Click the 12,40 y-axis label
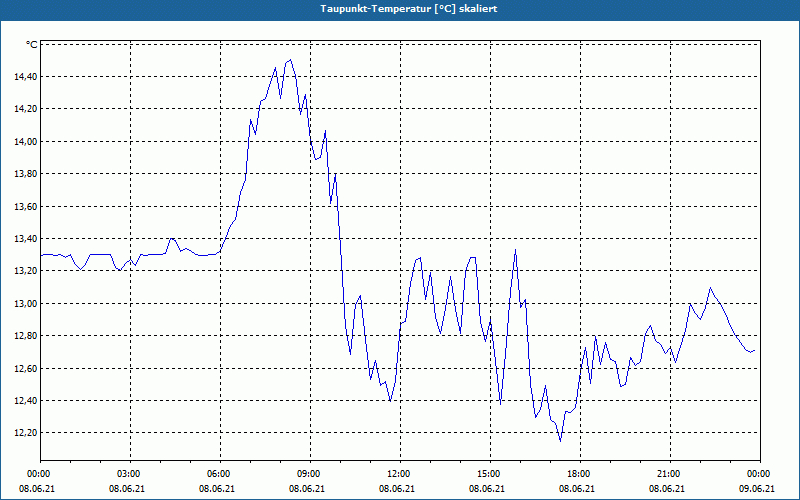The image size is (800, 500). [x=26, y=401]
